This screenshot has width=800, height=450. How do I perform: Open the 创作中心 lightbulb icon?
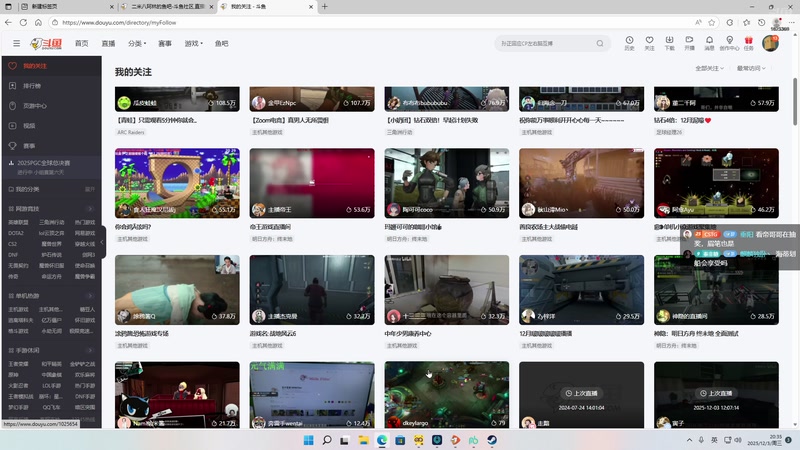(x=729, y=43)
